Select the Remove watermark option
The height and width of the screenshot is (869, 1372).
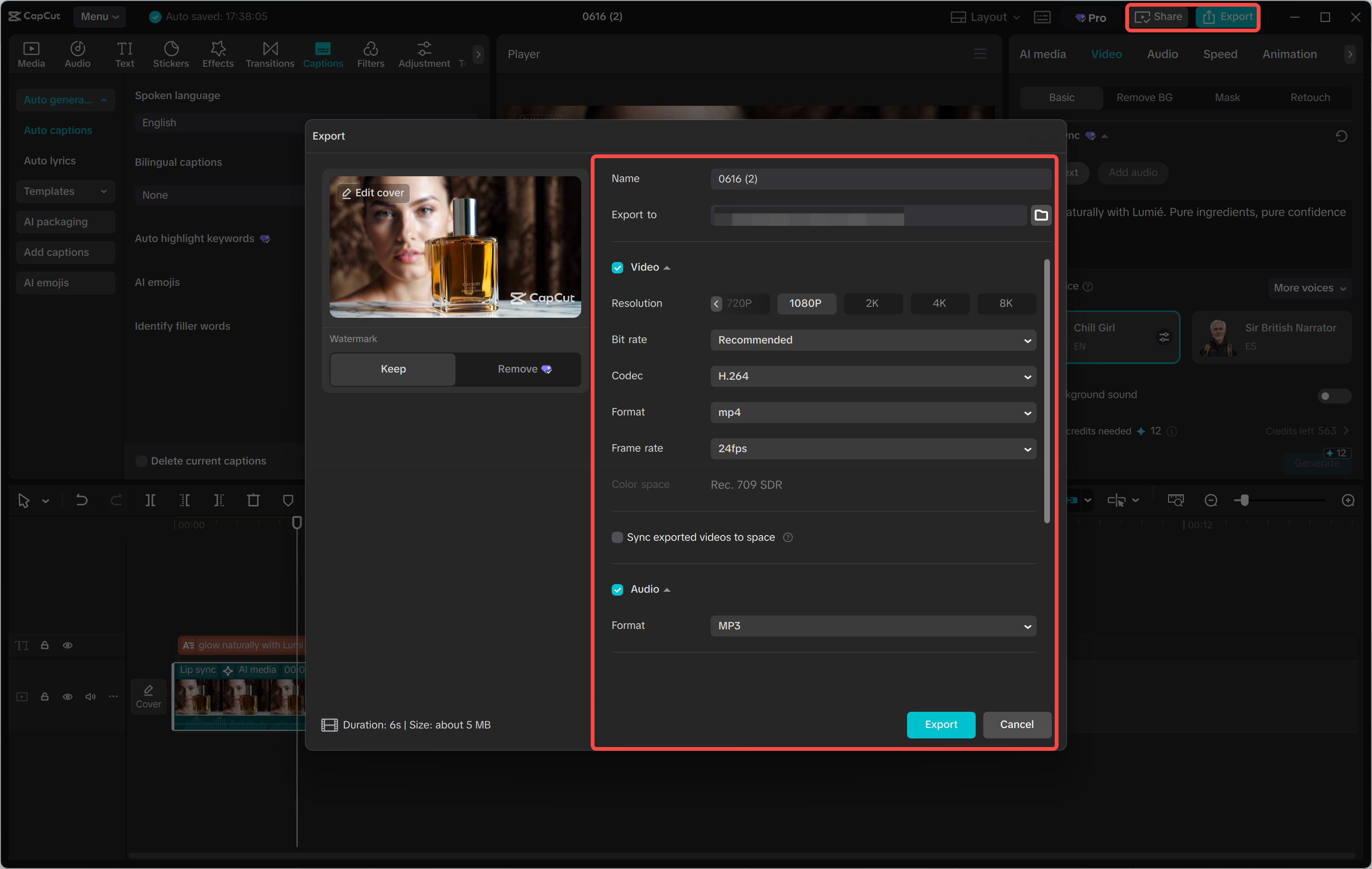(x=517, y=369)
